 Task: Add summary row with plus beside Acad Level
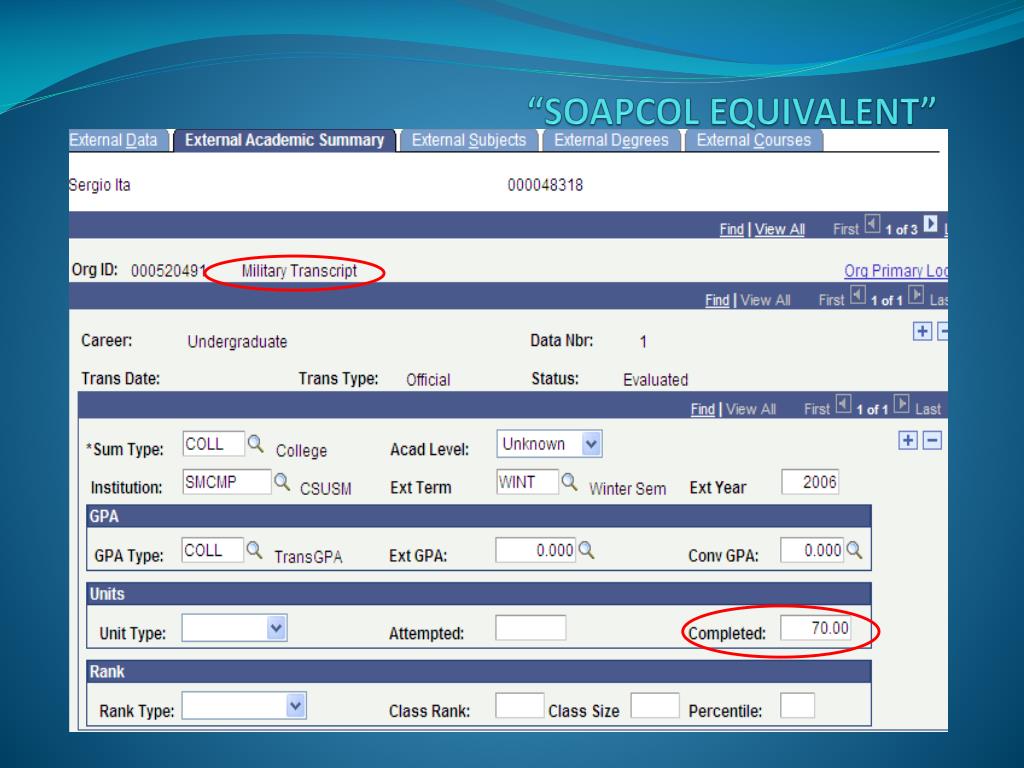(x=908, y=441)
